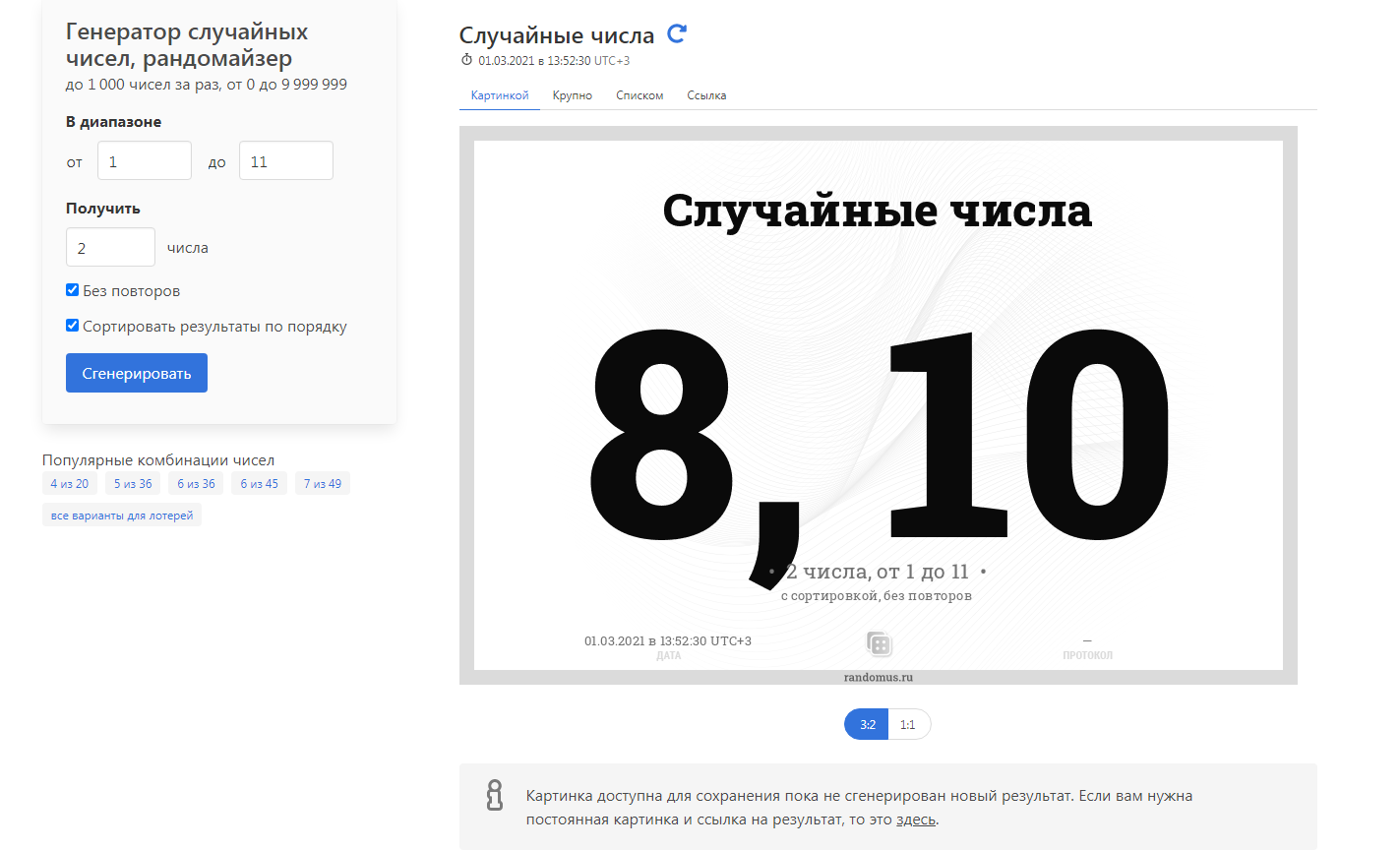
Task: Switch image aspect ratio to 1:1
Action: point(908,724)
